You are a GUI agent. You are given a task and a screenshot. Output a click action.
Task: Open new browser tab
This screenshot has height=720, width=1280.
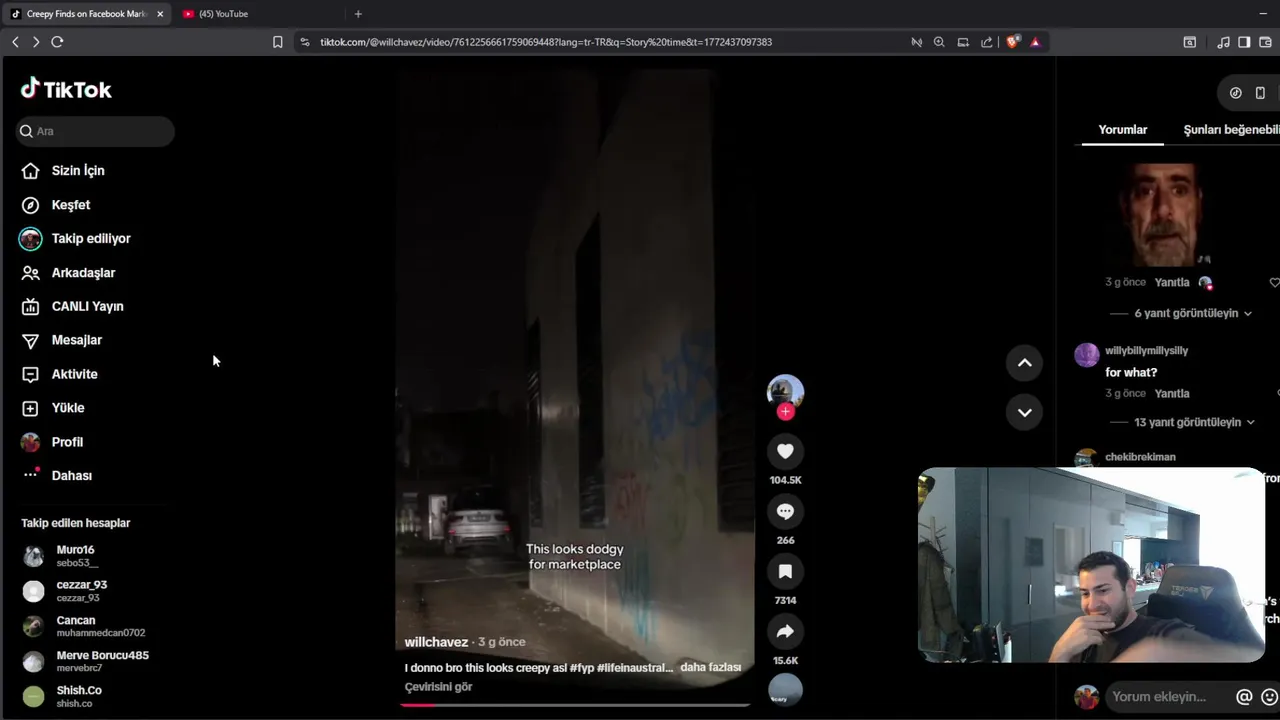click(x=358, y=14)
